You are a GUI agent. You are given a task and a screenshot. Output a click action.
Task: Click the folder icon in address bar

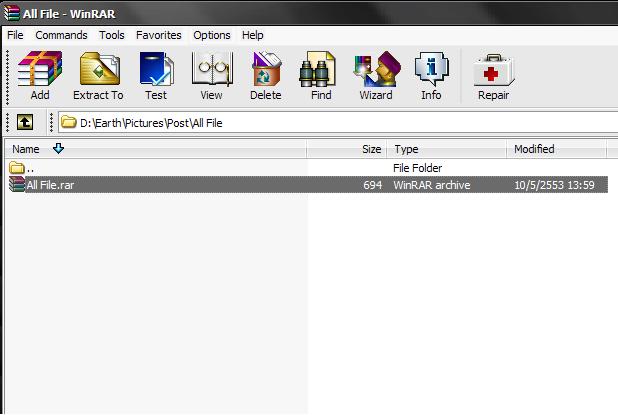(69, 122)
